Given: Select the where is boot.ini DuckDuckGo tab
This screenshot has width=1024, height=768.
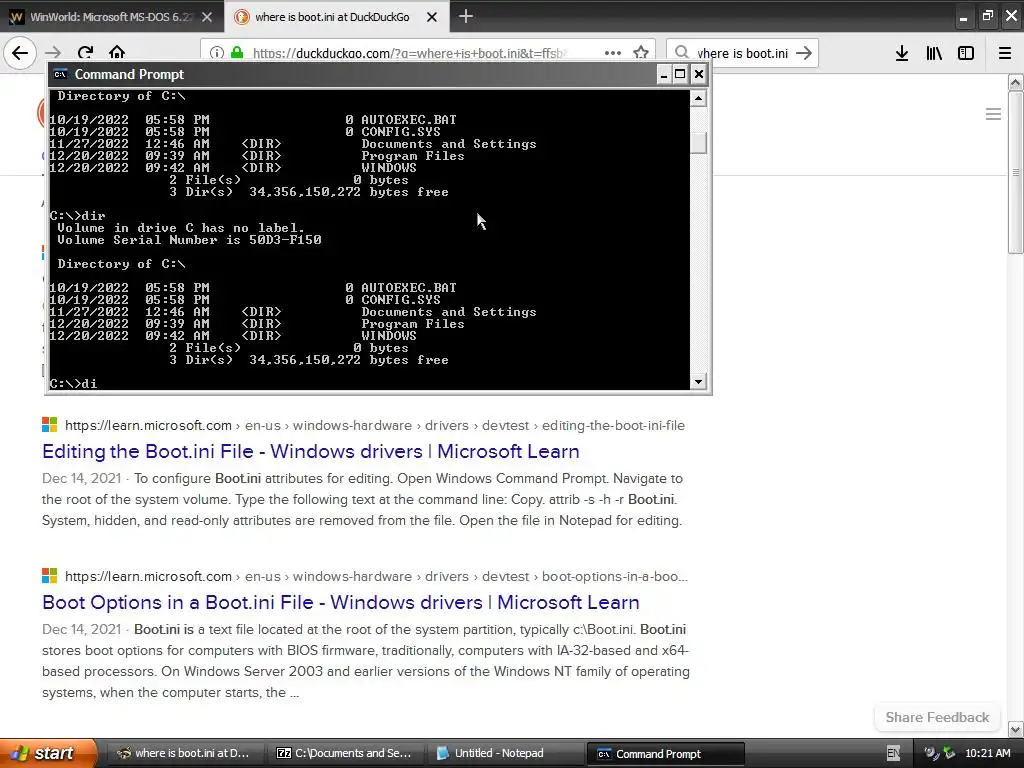Looking at the screenshot, I should [337, 17].
